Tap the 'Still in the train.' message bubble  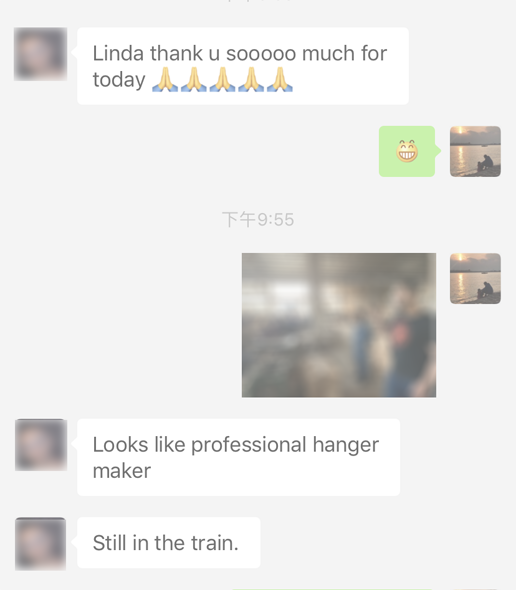point(169,543)
